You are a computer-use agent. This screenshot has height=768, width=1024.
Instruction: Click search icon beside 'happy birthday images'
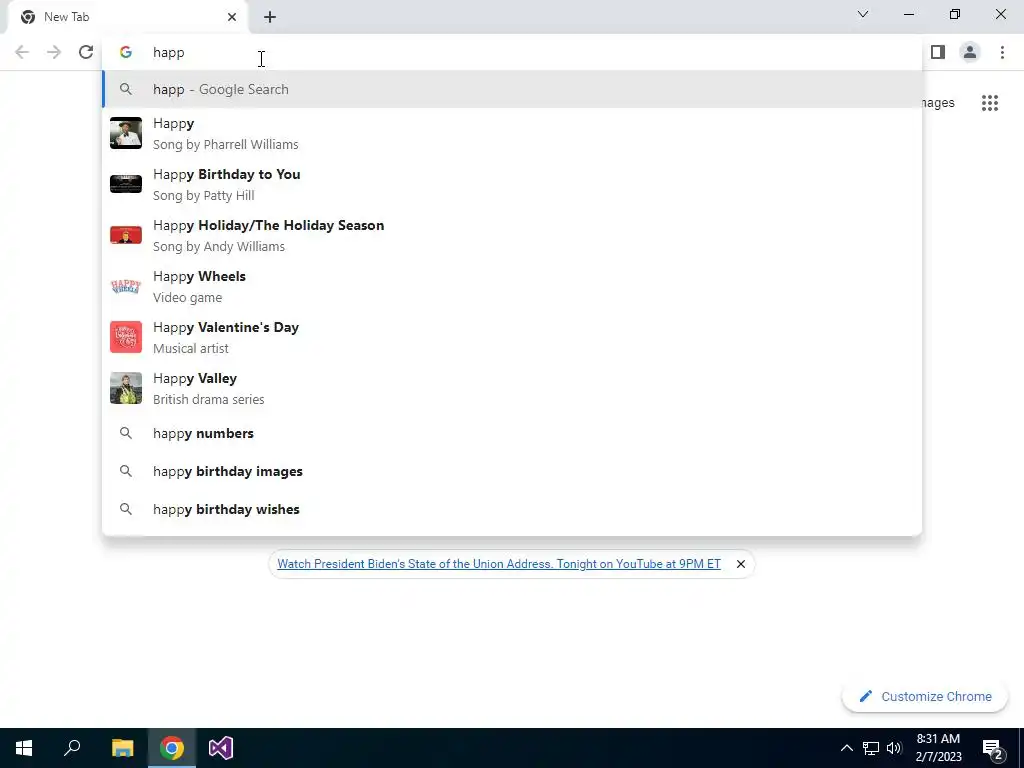(x=126, y=471)
